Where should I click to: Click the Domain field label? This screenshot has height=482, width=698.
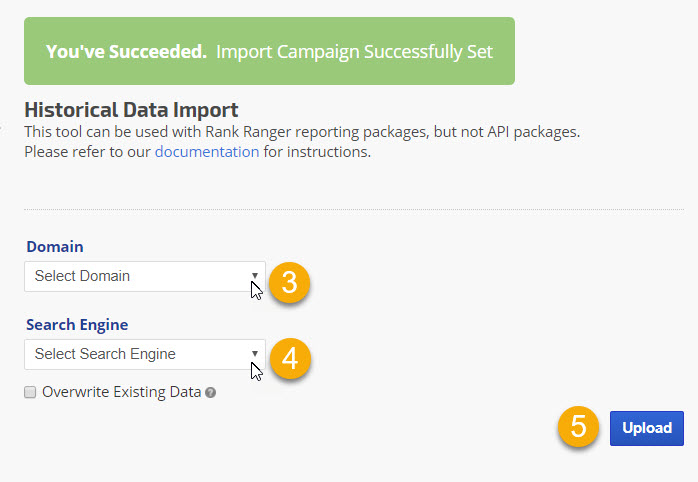(55, 246)
